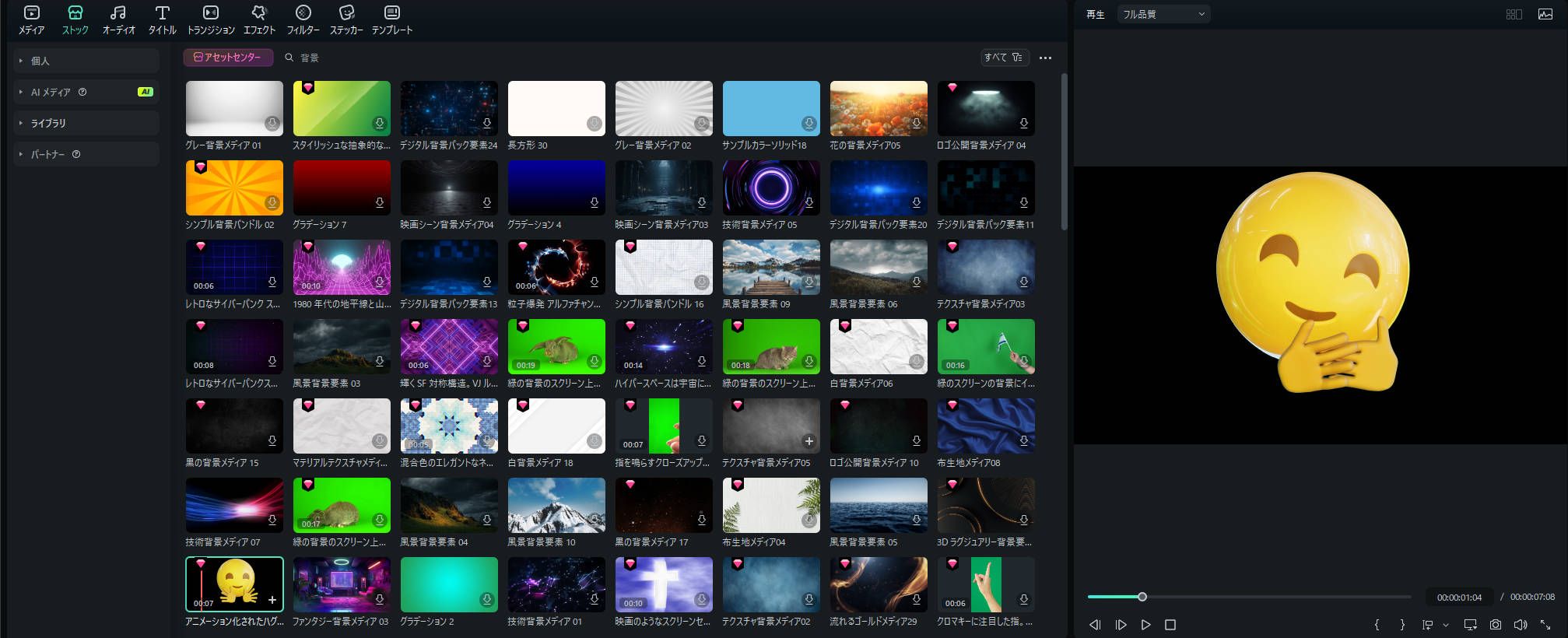Viewport: 1568px width, 638px height.
Task: Enter fullscreen preview with the expand-arrows icon
Action: [x=1545, y=625]
